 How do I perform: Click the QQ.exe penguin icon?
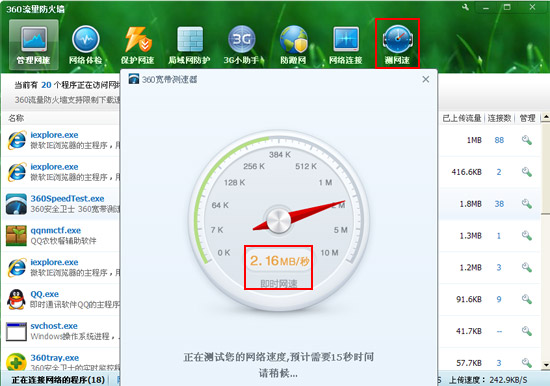(x=16, y=299)
